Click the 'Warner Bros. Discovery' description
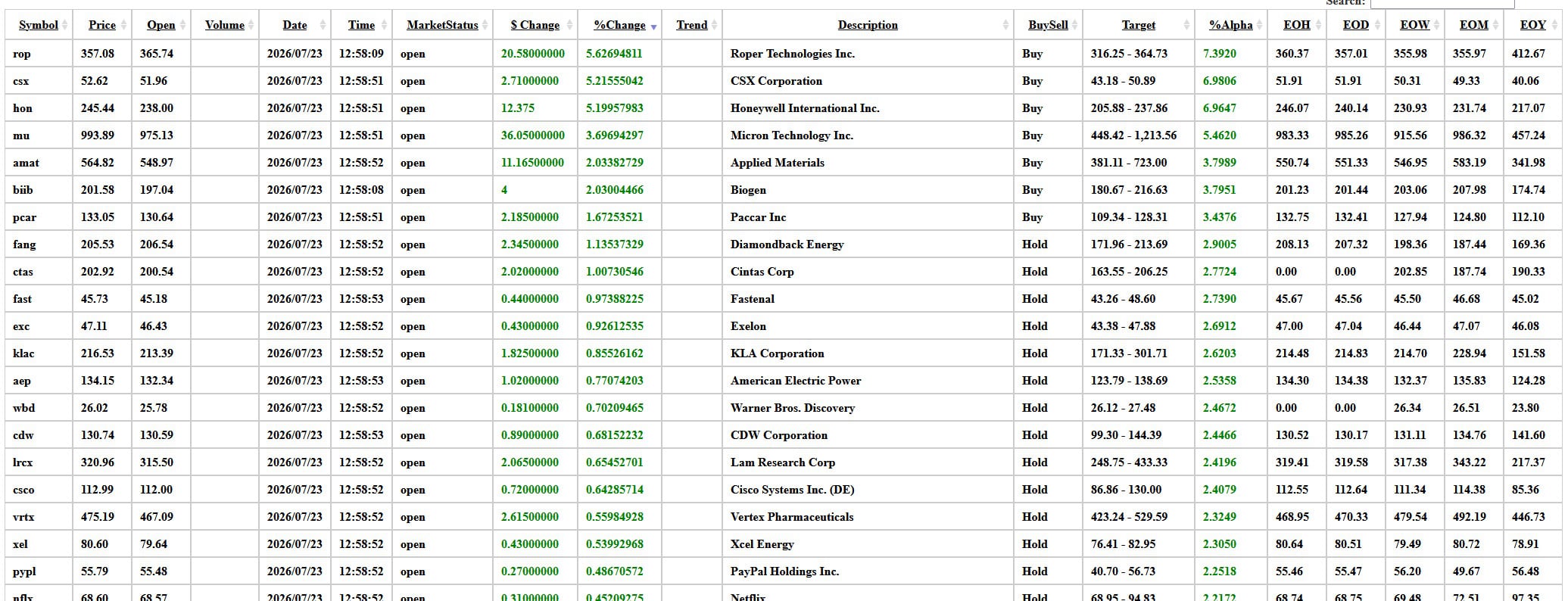 [792, 408]
